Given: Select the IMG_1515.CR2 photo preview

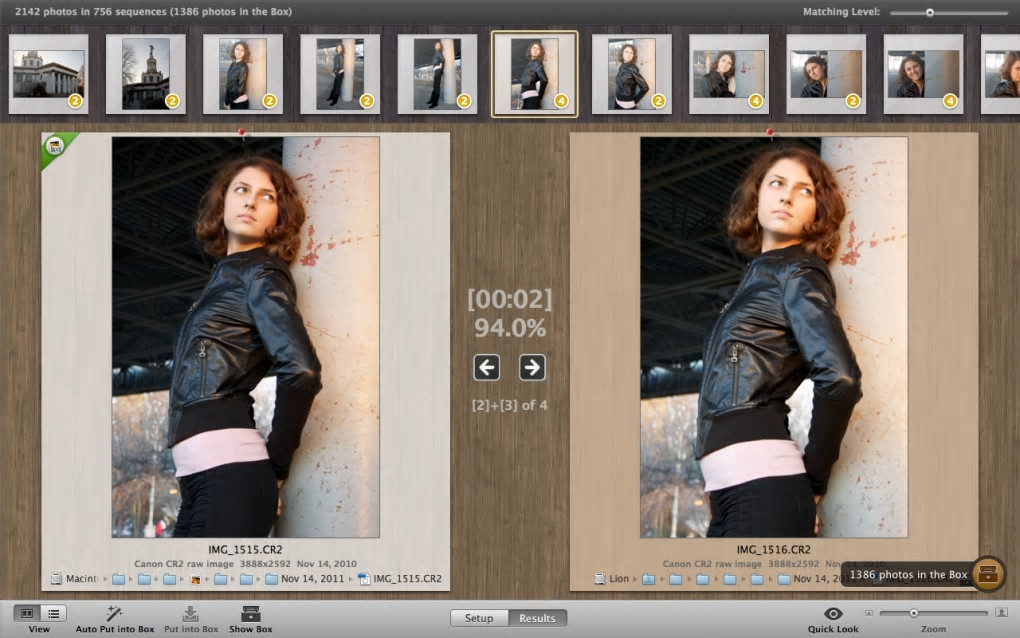Looking at the screenshot, I should [x=245, y=337].
